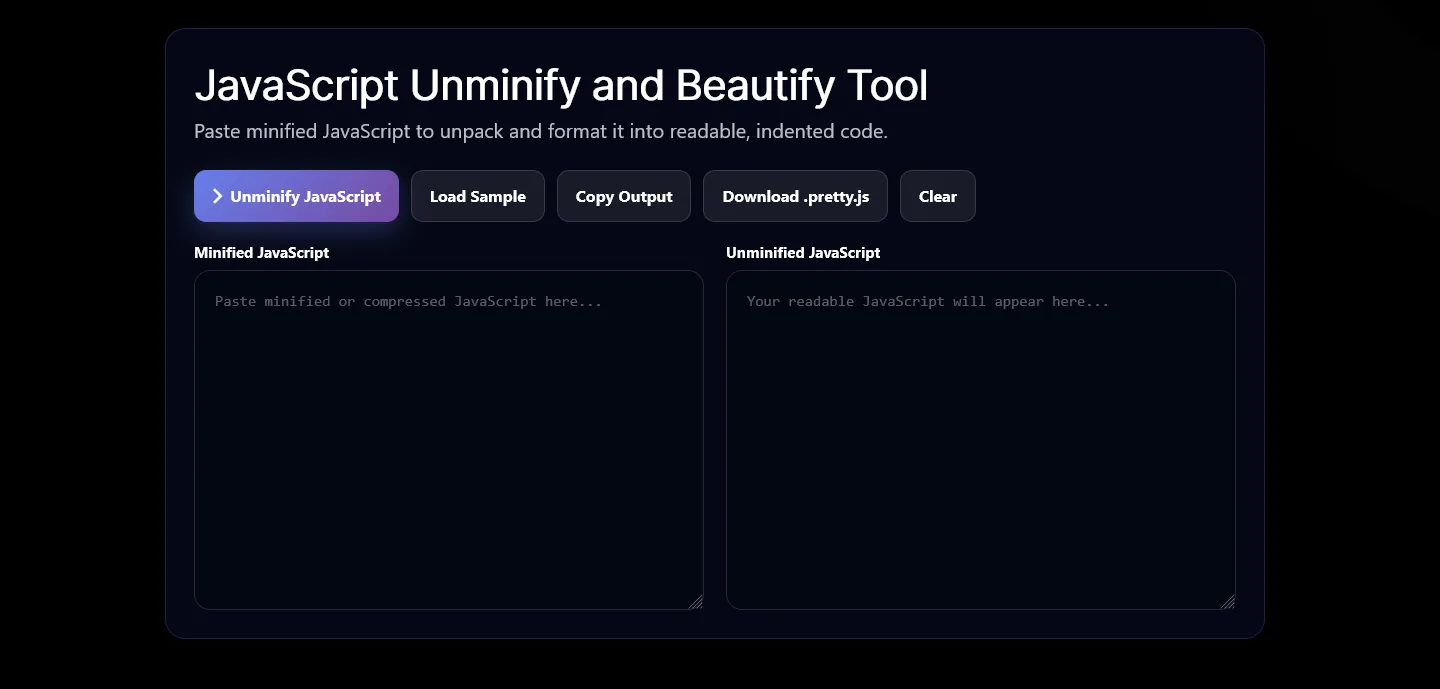Click the left edge of the Minified JavaScript border
This screenshot has height=689, width=1440.
tap(195, 440)
